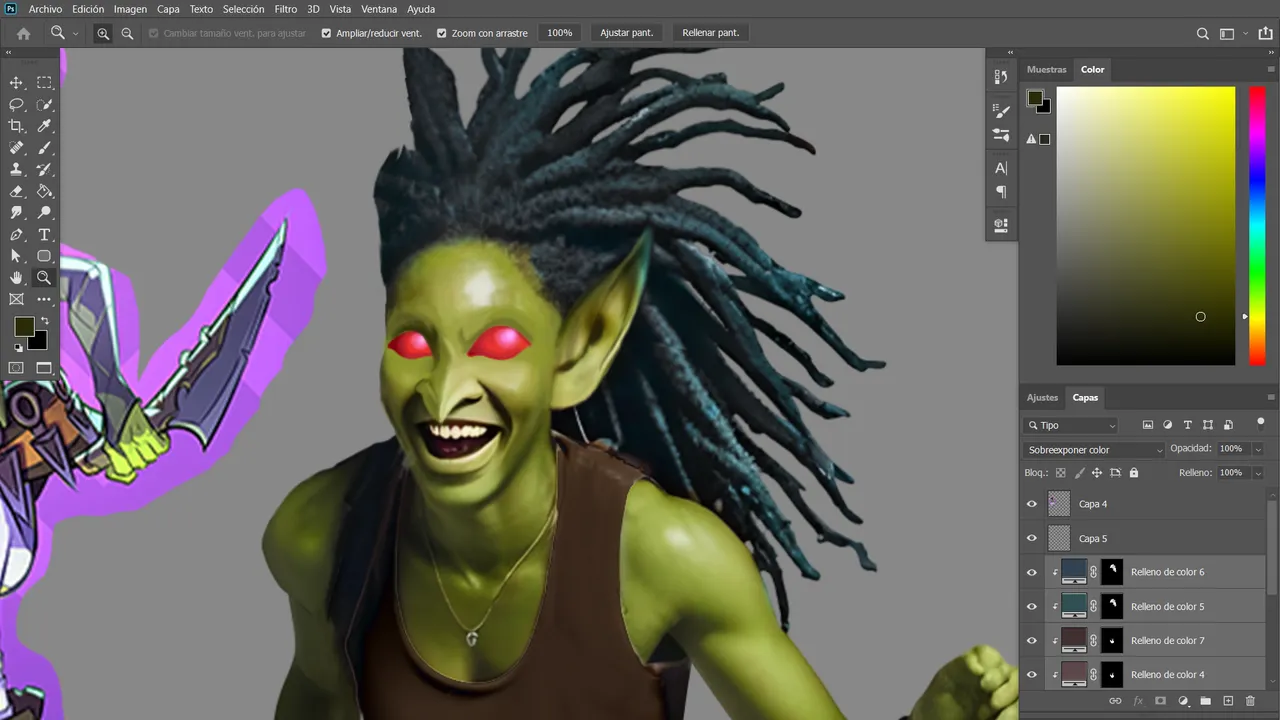Select the Hand tool
Viewport: 1280px width, 720px height.
(16, 278)
